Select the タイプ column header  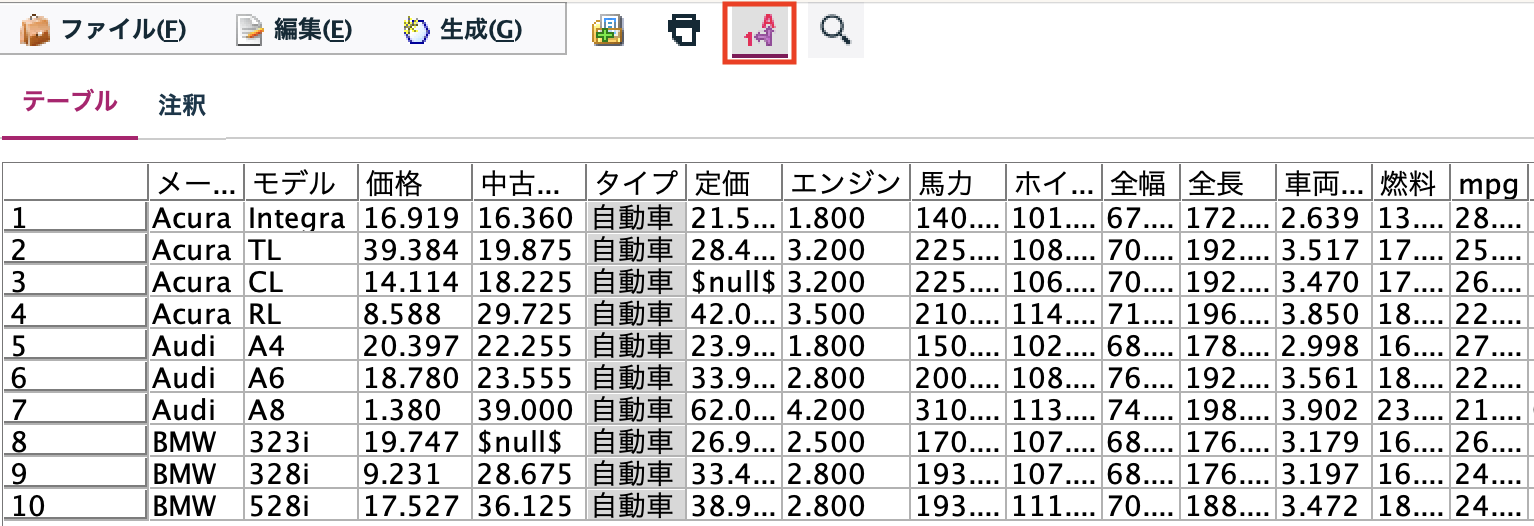636,184
